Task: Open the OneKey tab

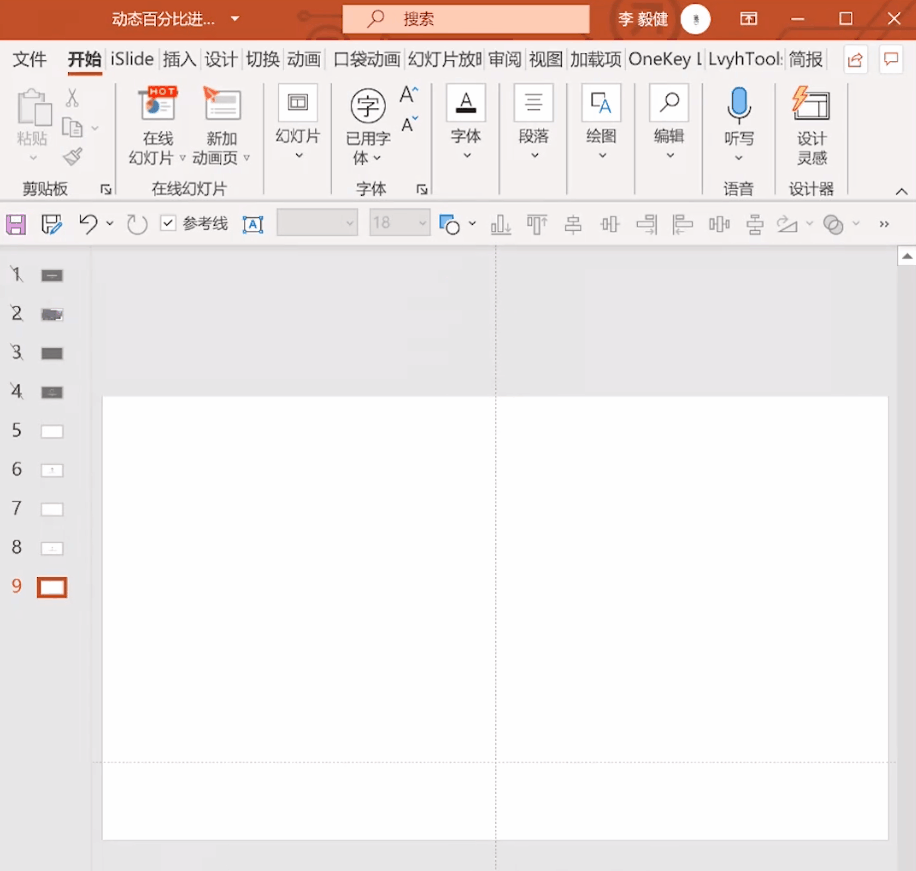Action: 665,59
